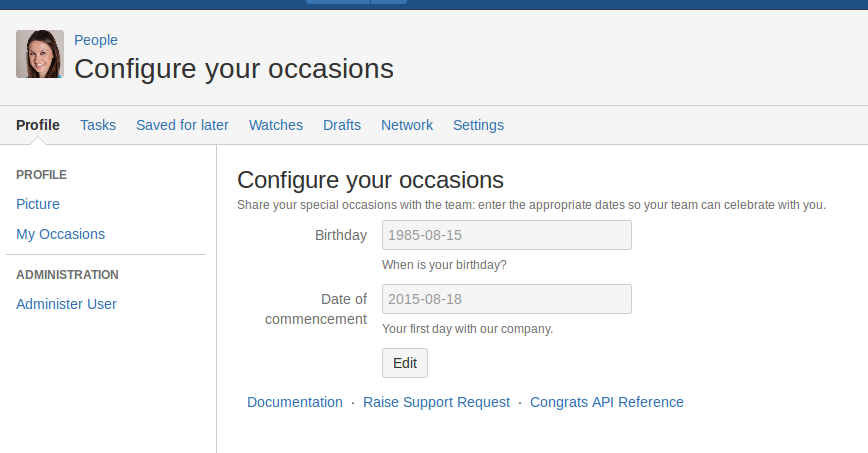
Task: Select Picture in the profile sidebar
Action: tap(38, 204)
